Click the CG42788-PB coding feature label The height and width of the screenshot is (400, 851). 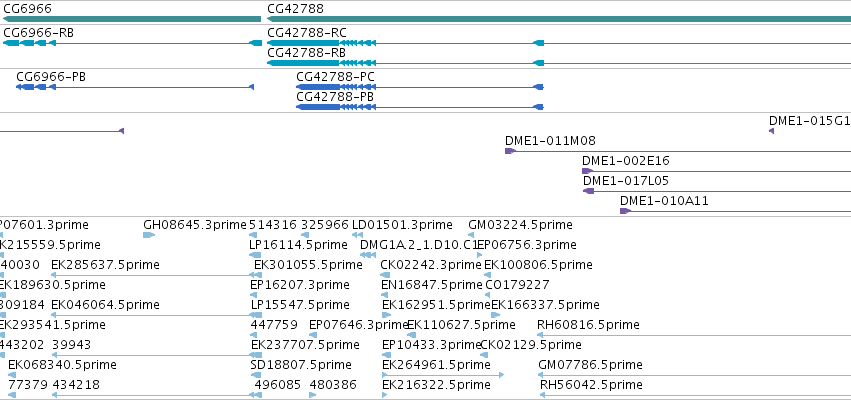tap(335, 97)
